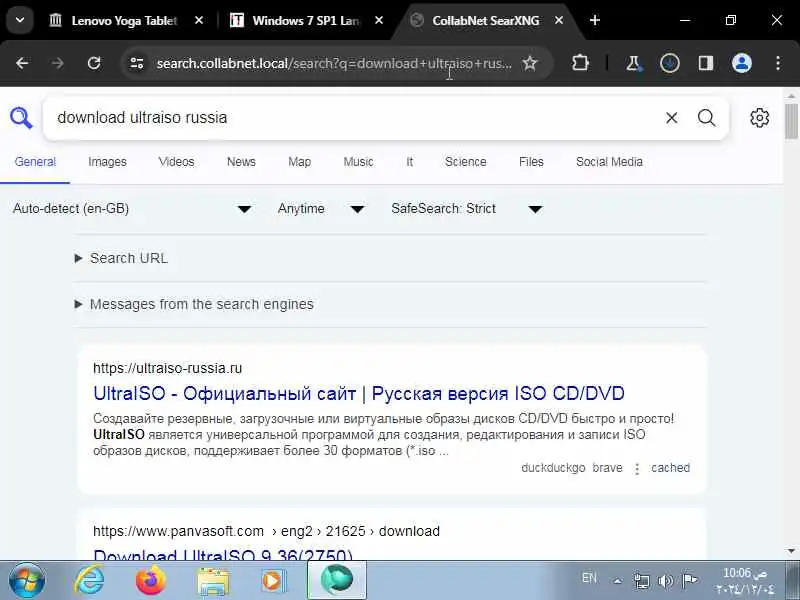The image size is (800, 600).
Task: Open SearXNG preferences gear
Action: click(x=759, y=118)
